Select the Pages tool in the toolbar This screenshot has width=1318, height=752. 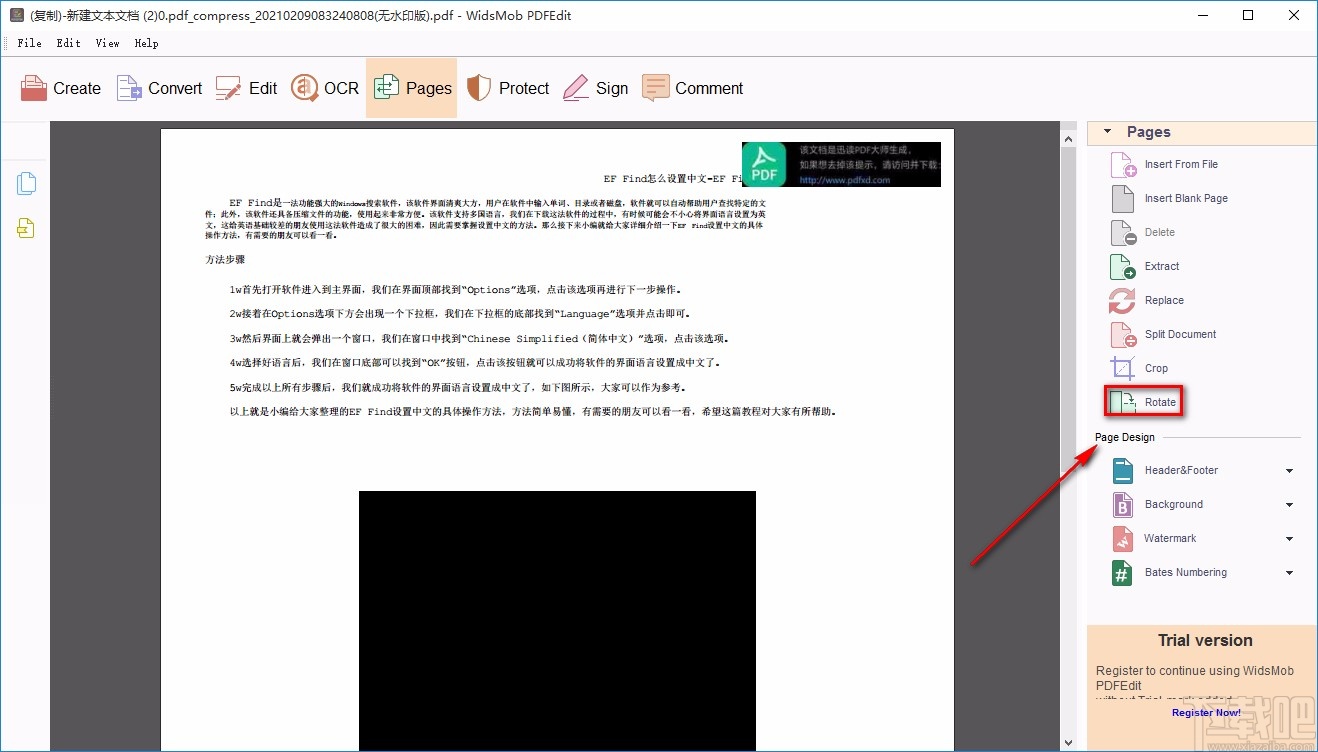tap(411, 88)
